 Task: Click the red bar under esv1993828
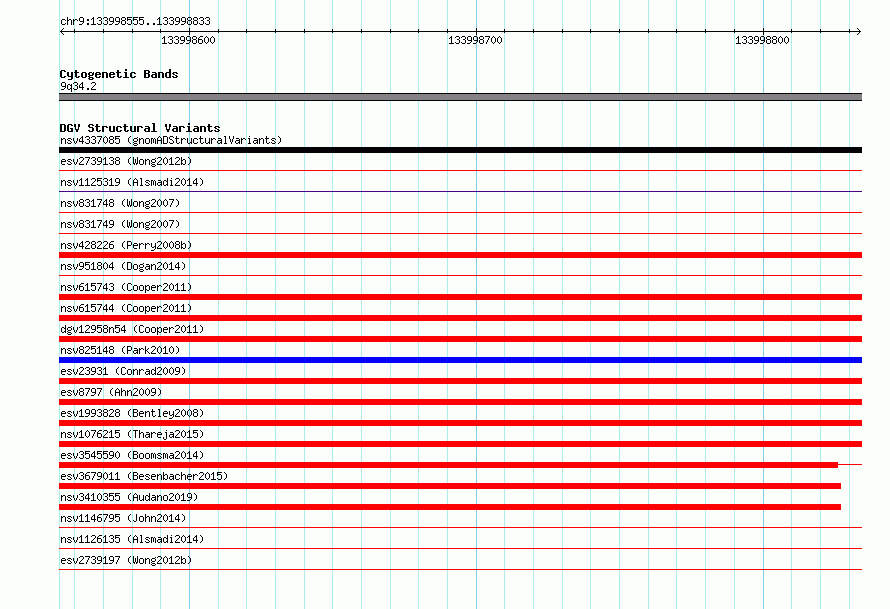tap(460, 423)
